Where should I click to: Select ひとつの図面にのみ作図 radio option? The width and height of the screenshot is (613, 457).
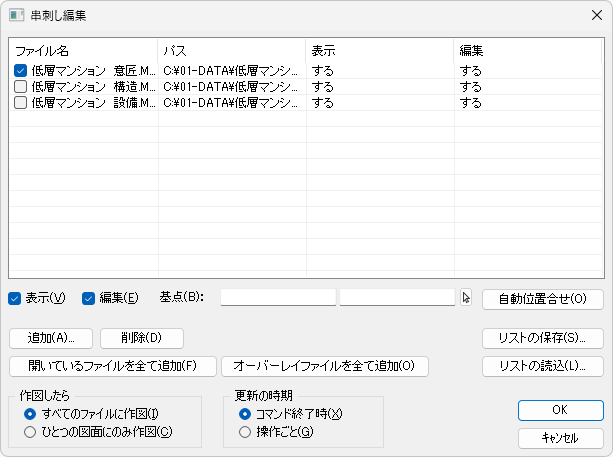[30, 432]
